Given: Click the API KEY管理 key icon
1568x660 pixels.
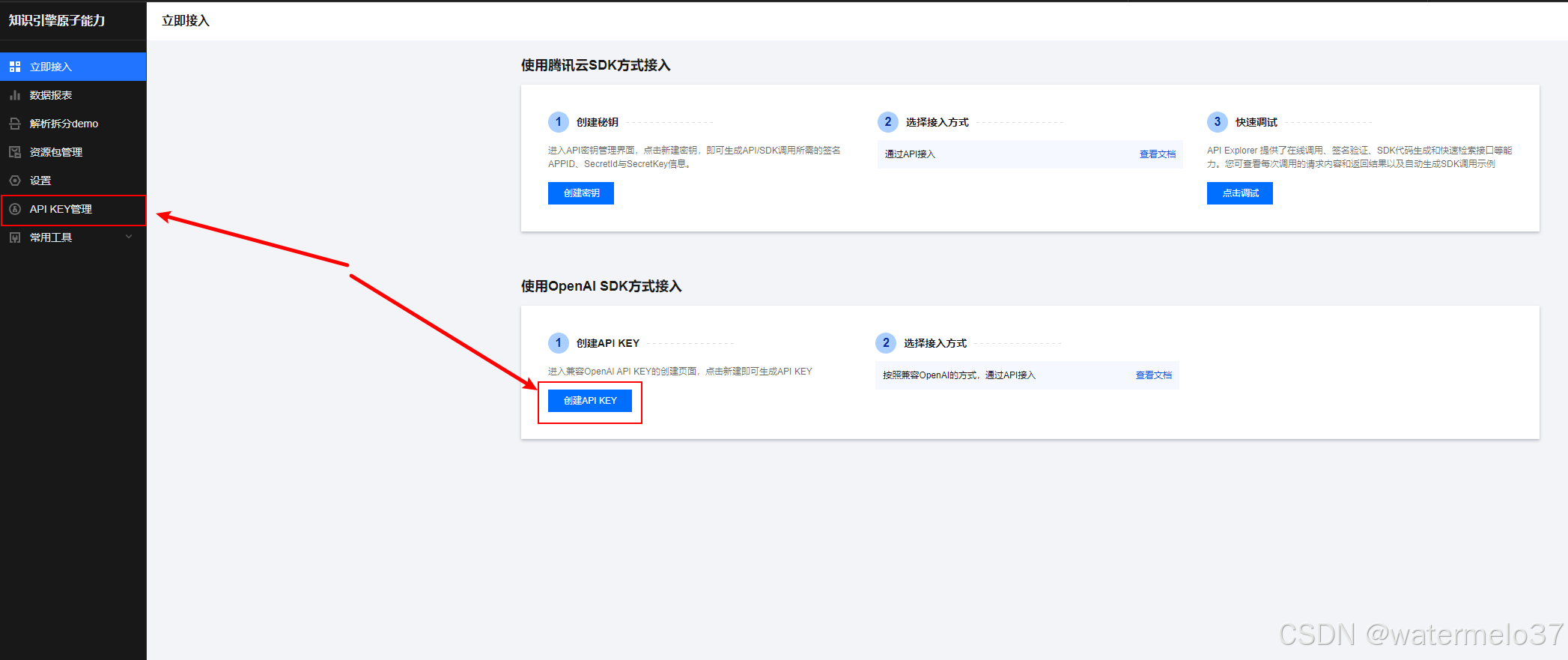Looking at the screenshot, I should click(x=15, y=209).
